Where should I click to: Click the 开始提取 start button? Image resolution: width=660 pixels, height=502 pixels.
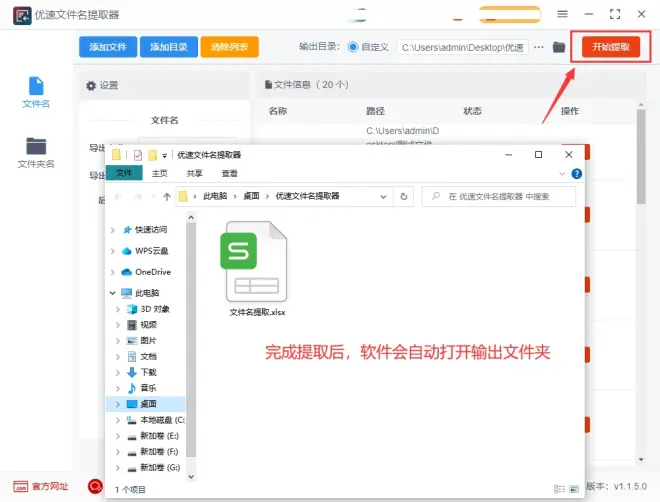pos(610,47)
